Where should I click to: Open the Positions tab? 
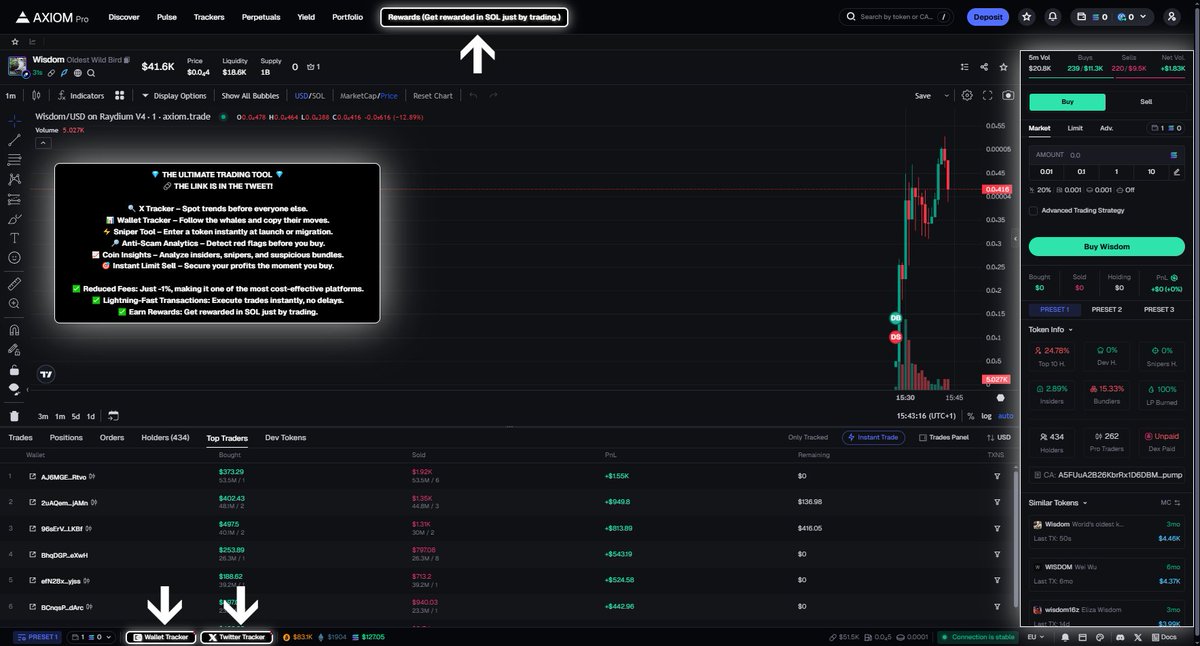(x=66, y=438)
